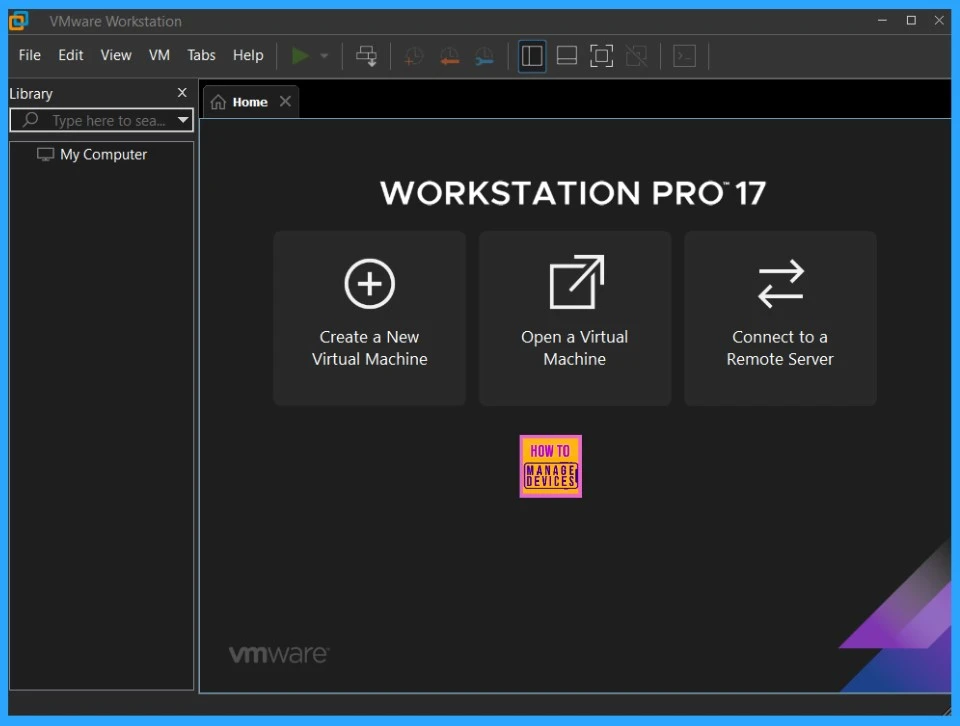Click the Take Snapshot toolbar icon
Viewport: 960px width, 726px height.
414,56
